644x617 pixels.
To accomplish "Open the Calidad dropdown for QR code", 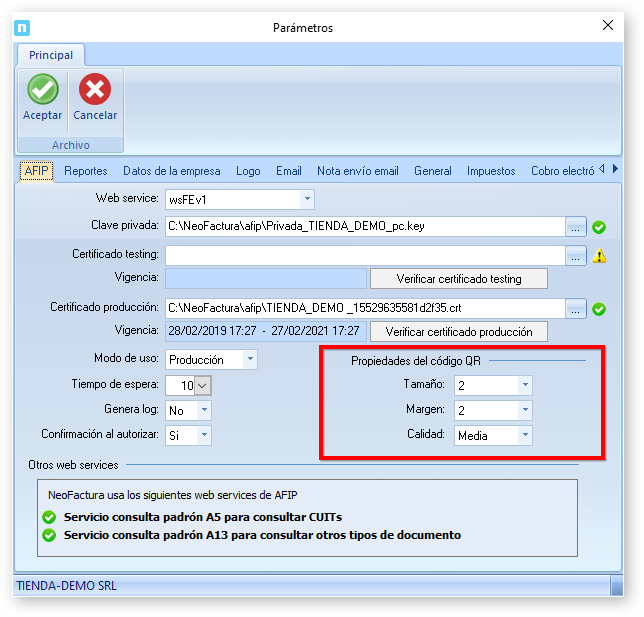I will [x=525, y=436].
